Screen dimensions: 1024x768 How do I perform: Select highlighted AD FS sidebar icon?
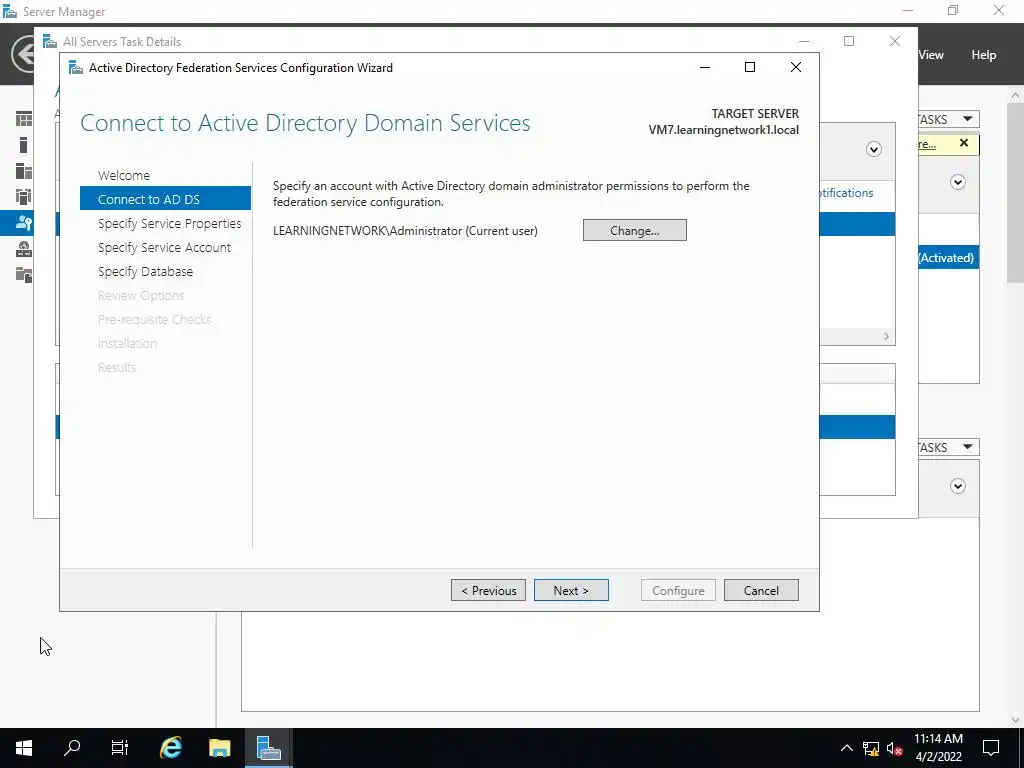pyautogui.click(x=24, y=223)
